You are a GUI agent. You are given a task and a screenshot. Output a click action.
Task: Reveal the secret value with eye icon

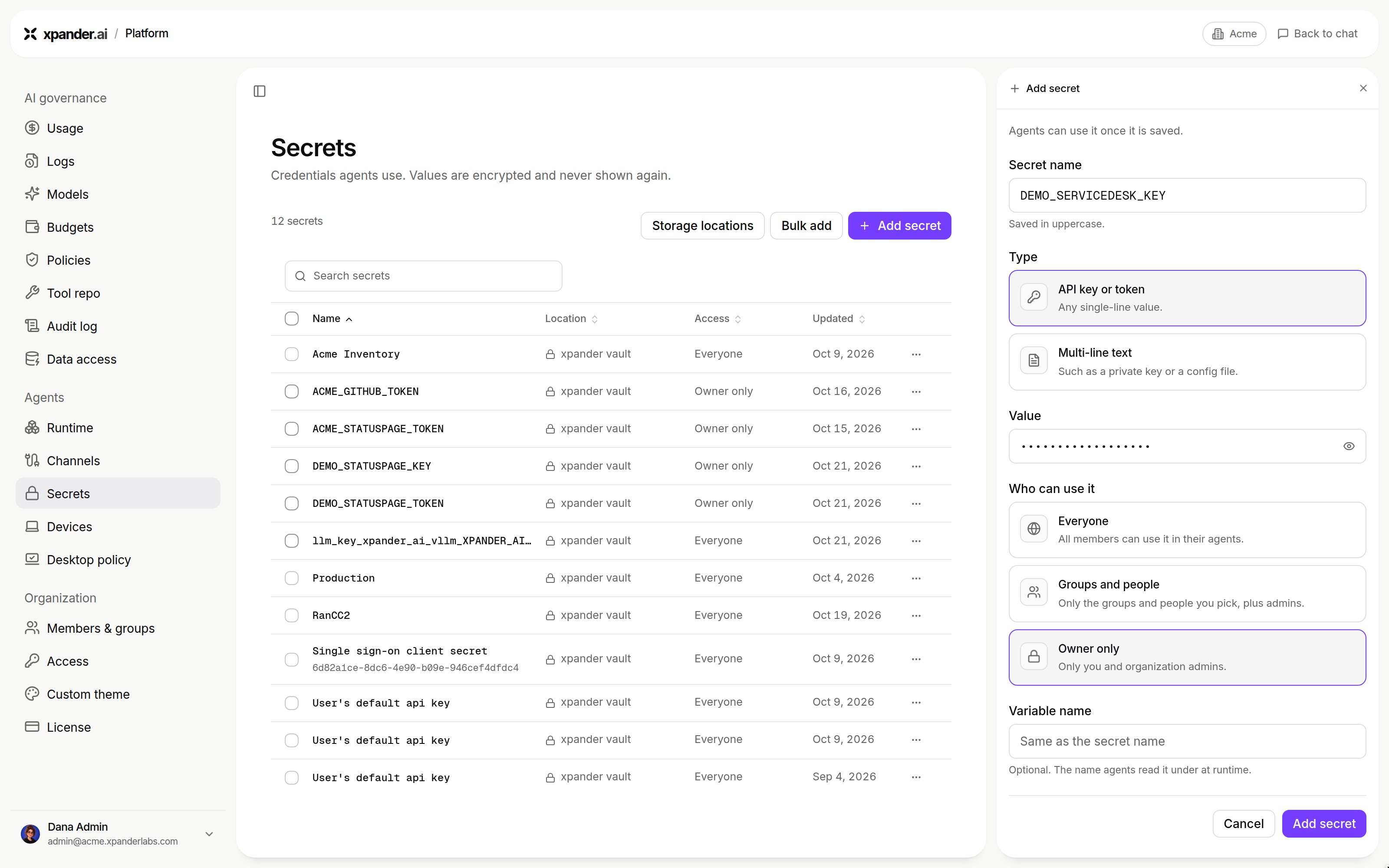point(1349,446)
